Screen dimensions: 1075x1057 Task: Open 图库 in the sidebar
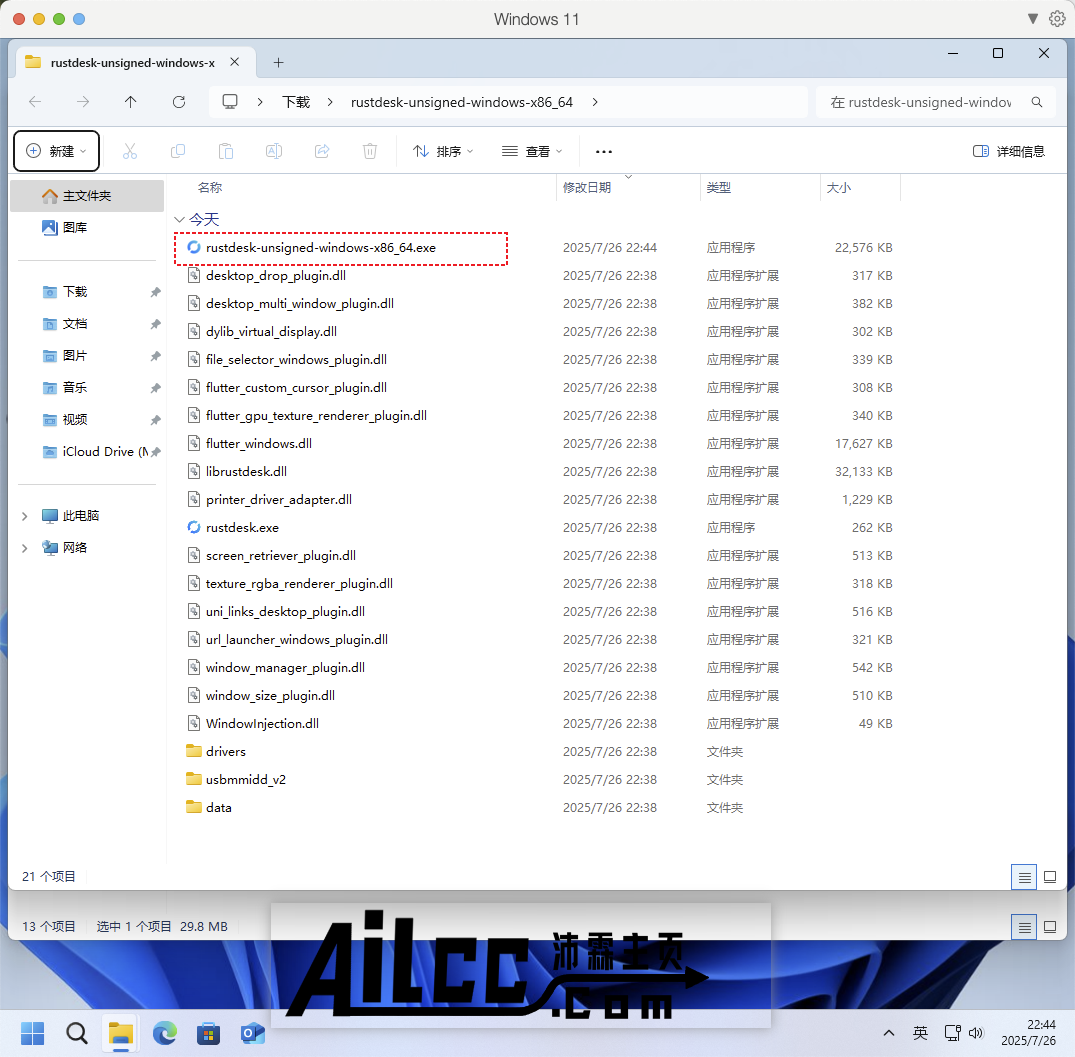87,228
